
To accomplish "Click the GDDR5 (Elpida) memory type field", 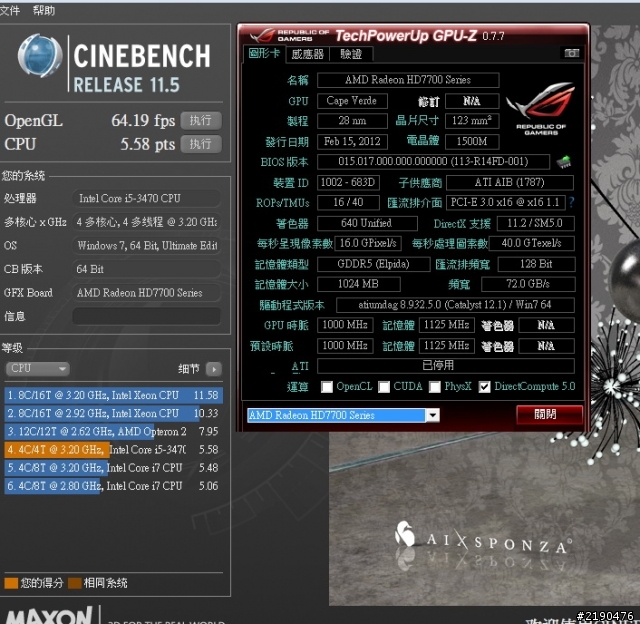I will click(373, 264).
